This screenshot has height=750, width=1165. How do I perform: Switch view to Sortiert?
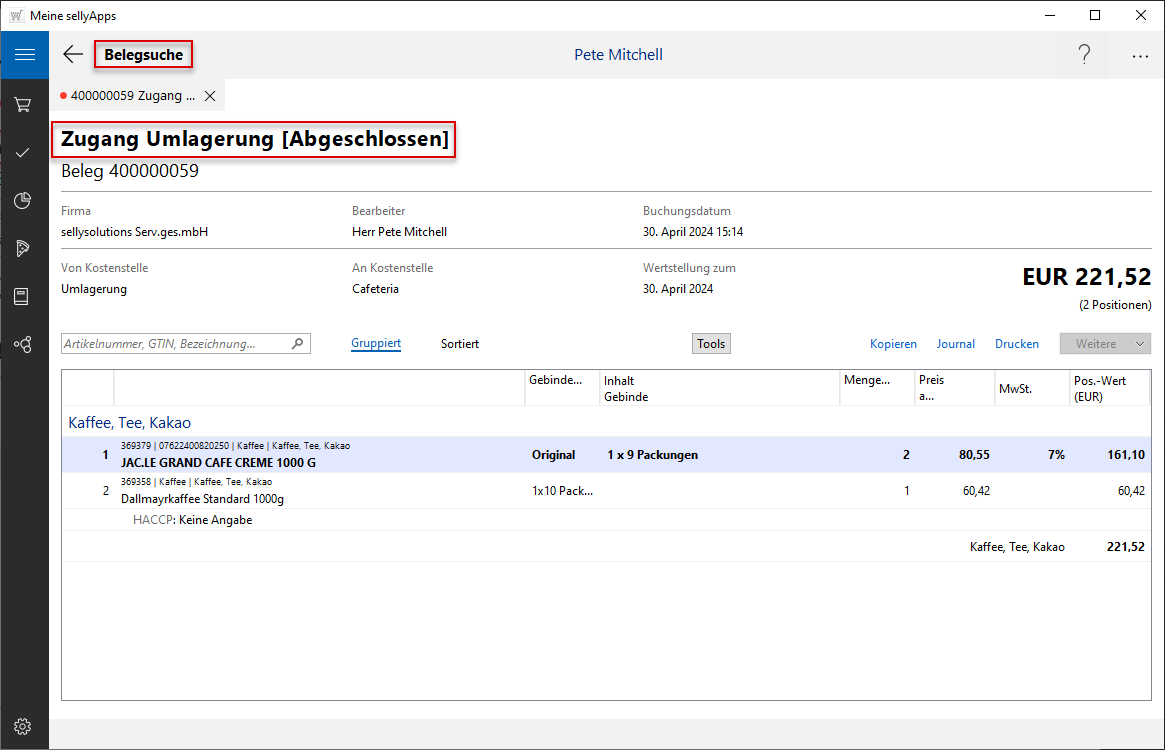(x=460, y=344)
